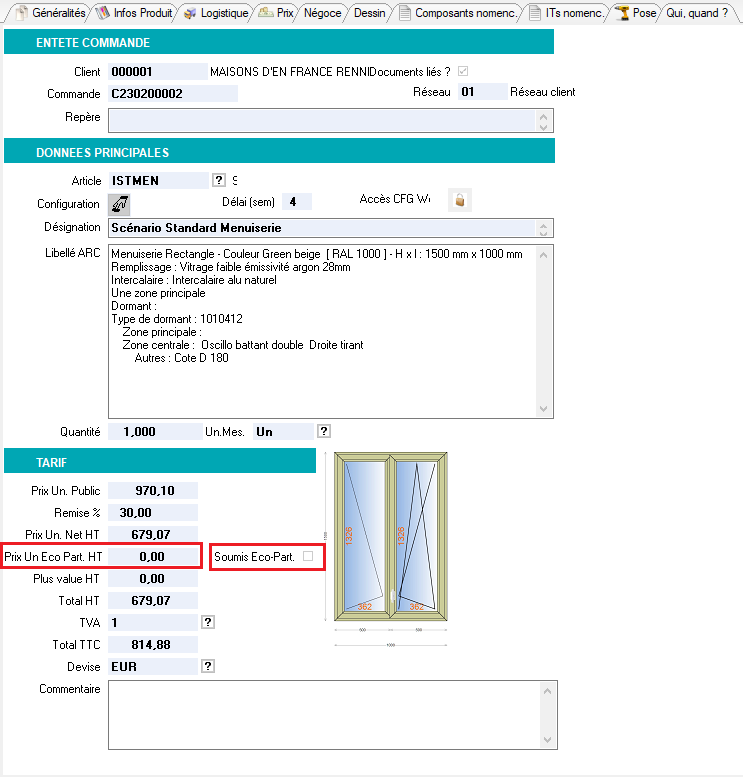Open the Logistique tab
Image resolution: width=743 pixels, height=777 pixels.
[216, 13]
